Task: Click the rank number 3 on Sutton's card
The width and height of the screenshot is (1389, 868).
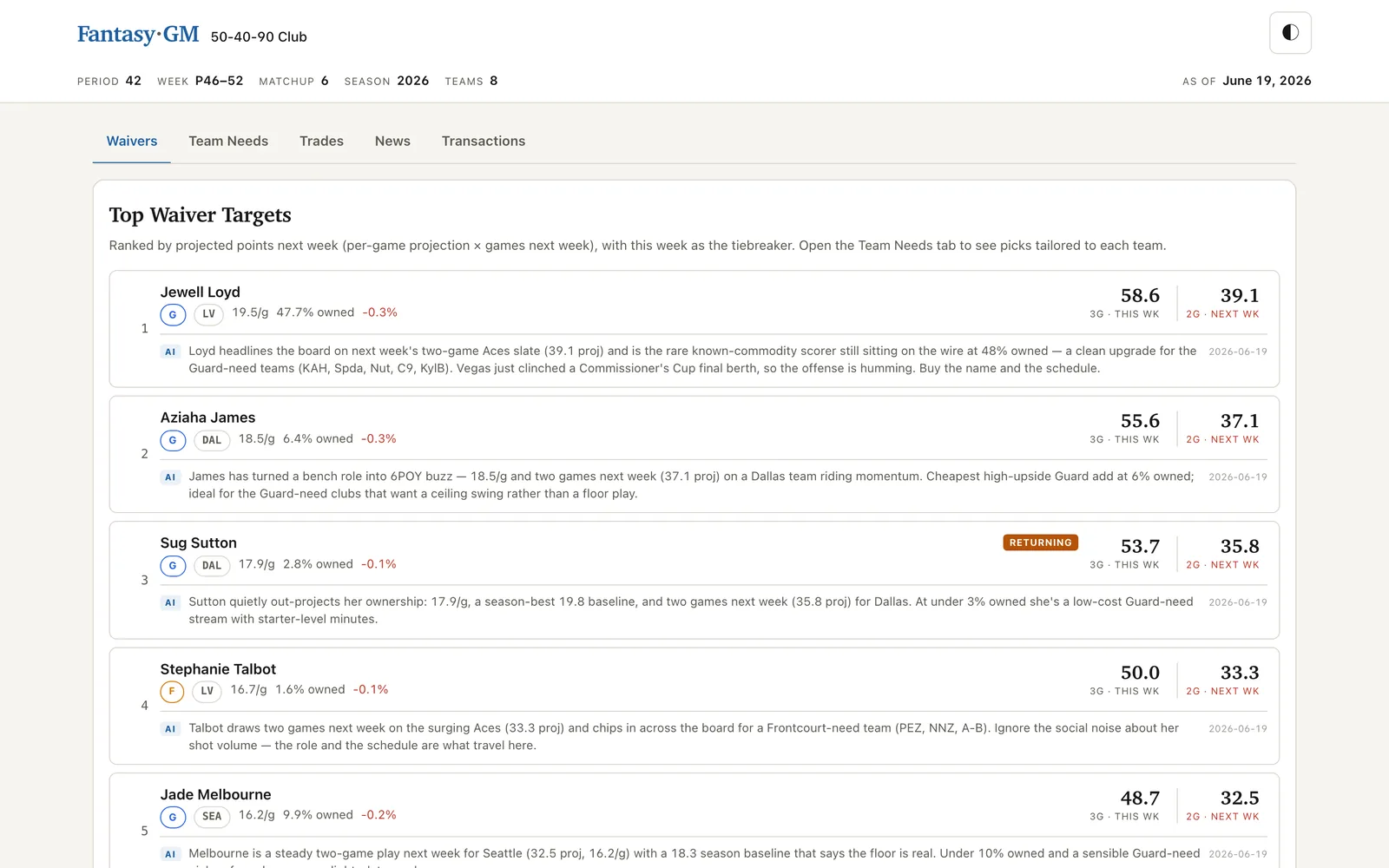Action: (x=144, y=580)
